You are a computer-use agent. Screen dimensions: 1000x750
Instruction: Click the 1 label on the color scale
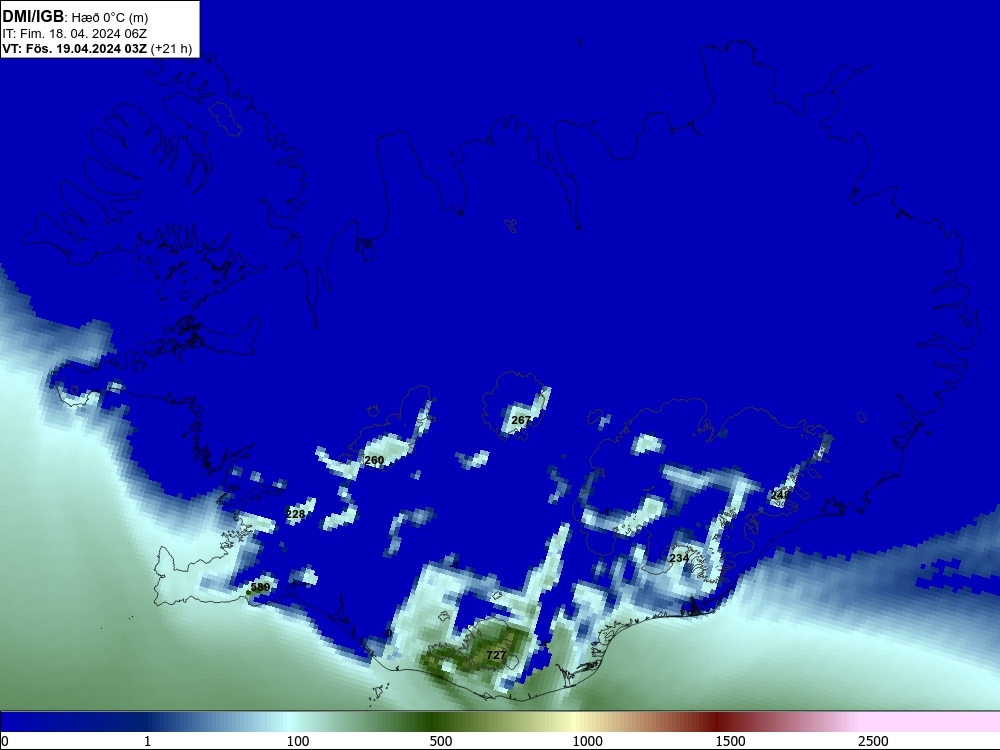[147, 741]
